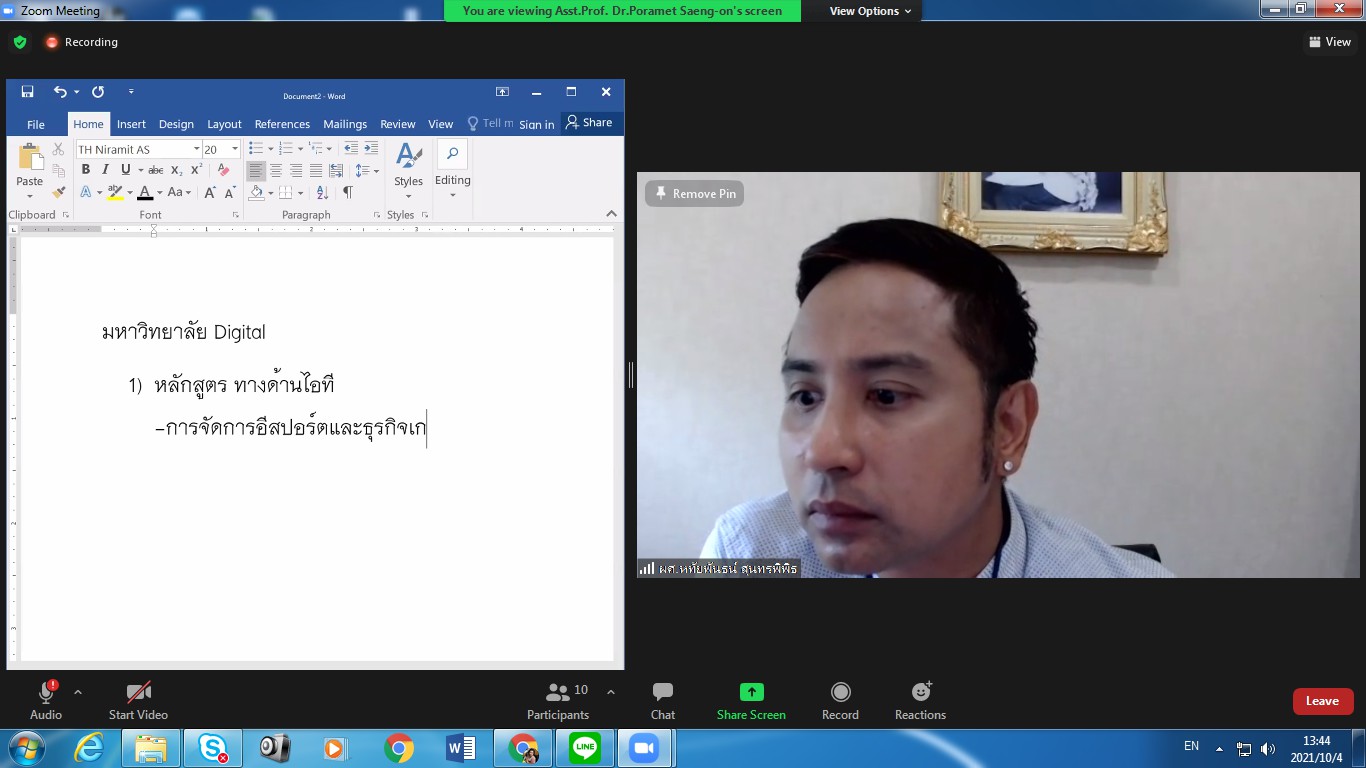Image resolution: width=1366 pixels, height=768 pixels.
Task: Click the yellow text highlight color button
Action: tap(115, 192)
